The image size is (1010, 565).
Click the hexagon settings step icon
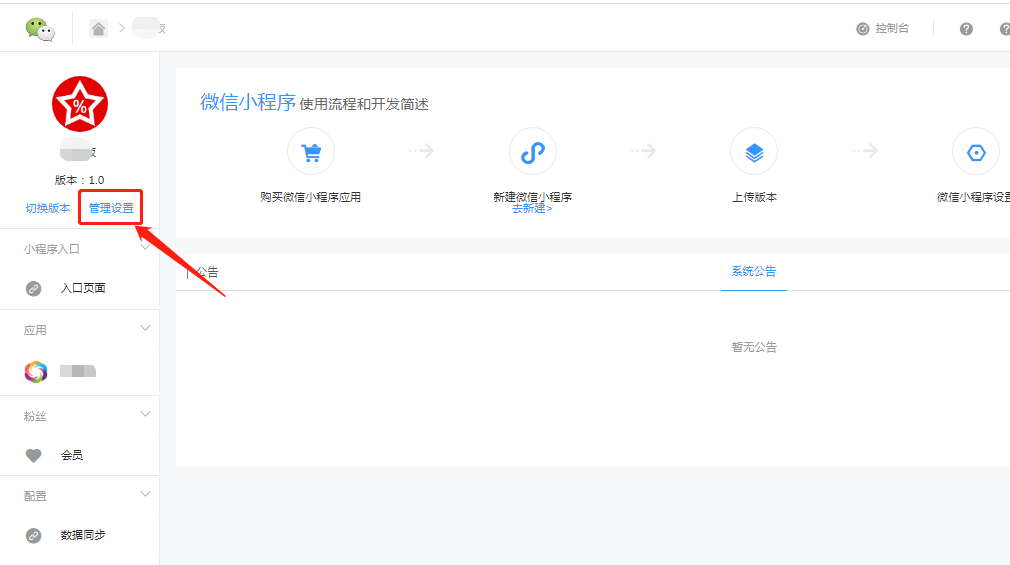click(x=976, y=151)
